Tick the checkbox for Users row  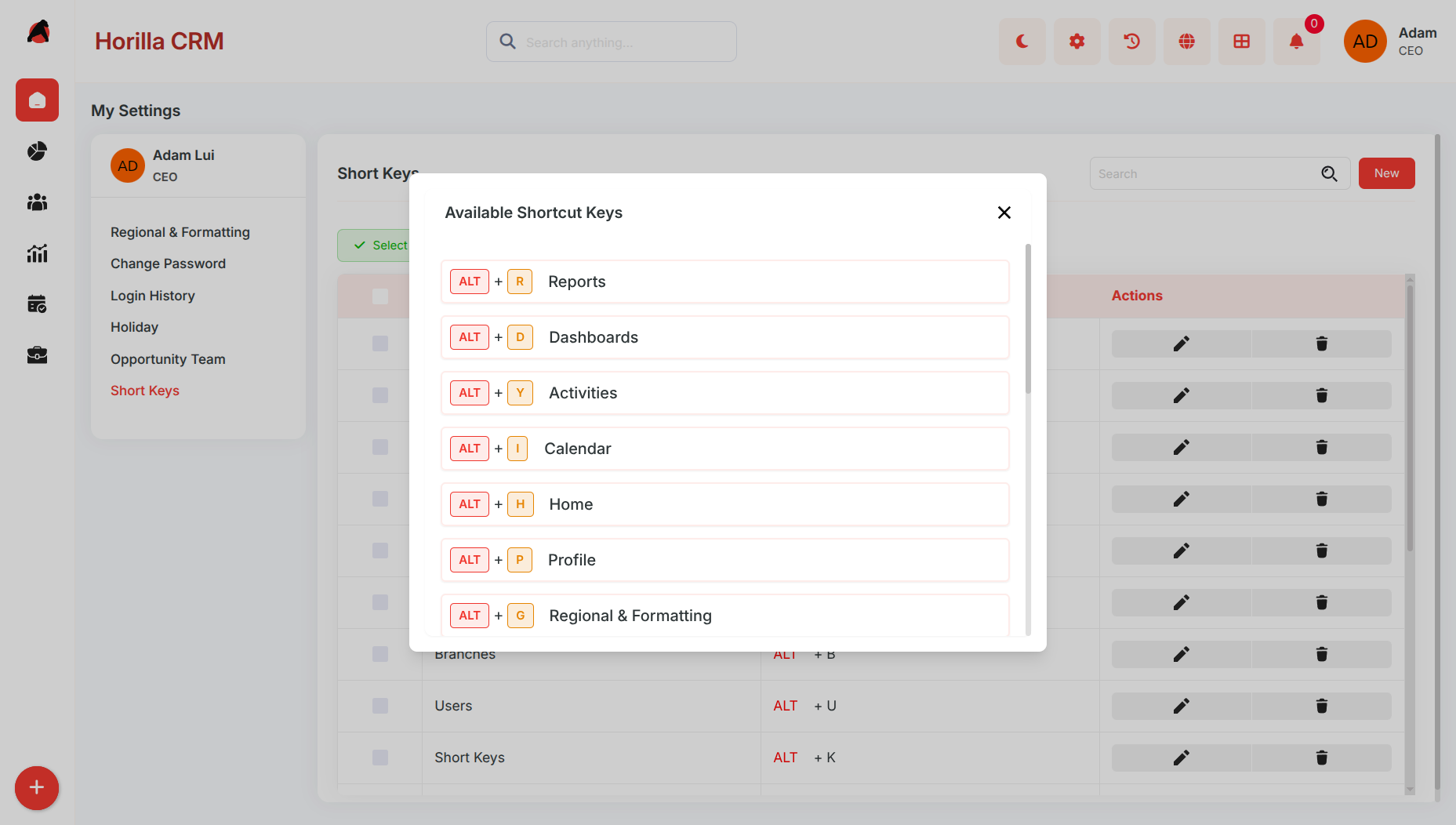pos(380,706)
